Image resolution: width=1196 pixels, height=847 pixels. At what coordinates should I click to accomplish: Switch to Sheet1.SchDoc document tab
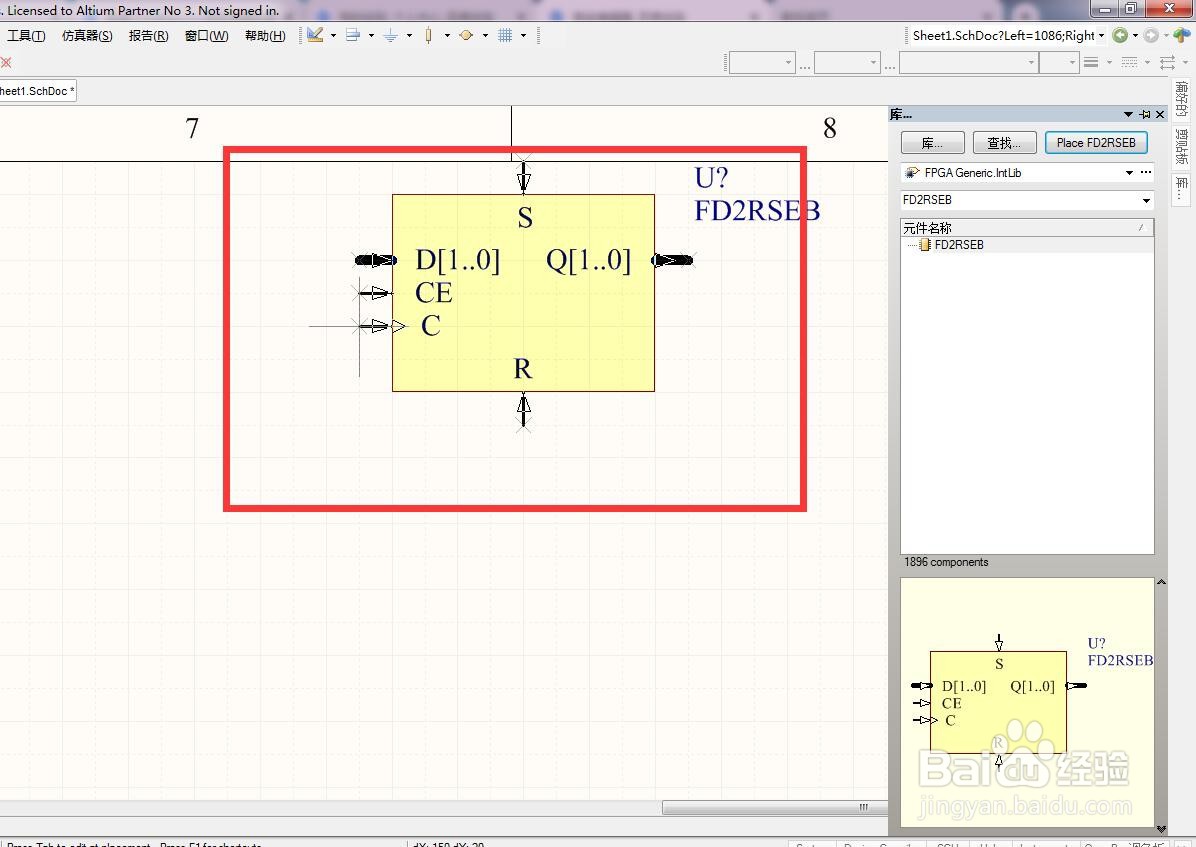[x=37, y=91]
